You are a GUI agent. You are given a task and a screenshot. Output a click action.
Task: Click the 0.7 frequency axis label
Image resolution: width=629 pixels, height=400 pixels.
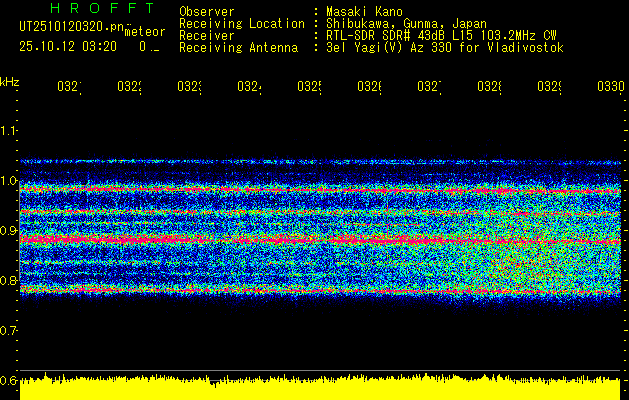8,331
